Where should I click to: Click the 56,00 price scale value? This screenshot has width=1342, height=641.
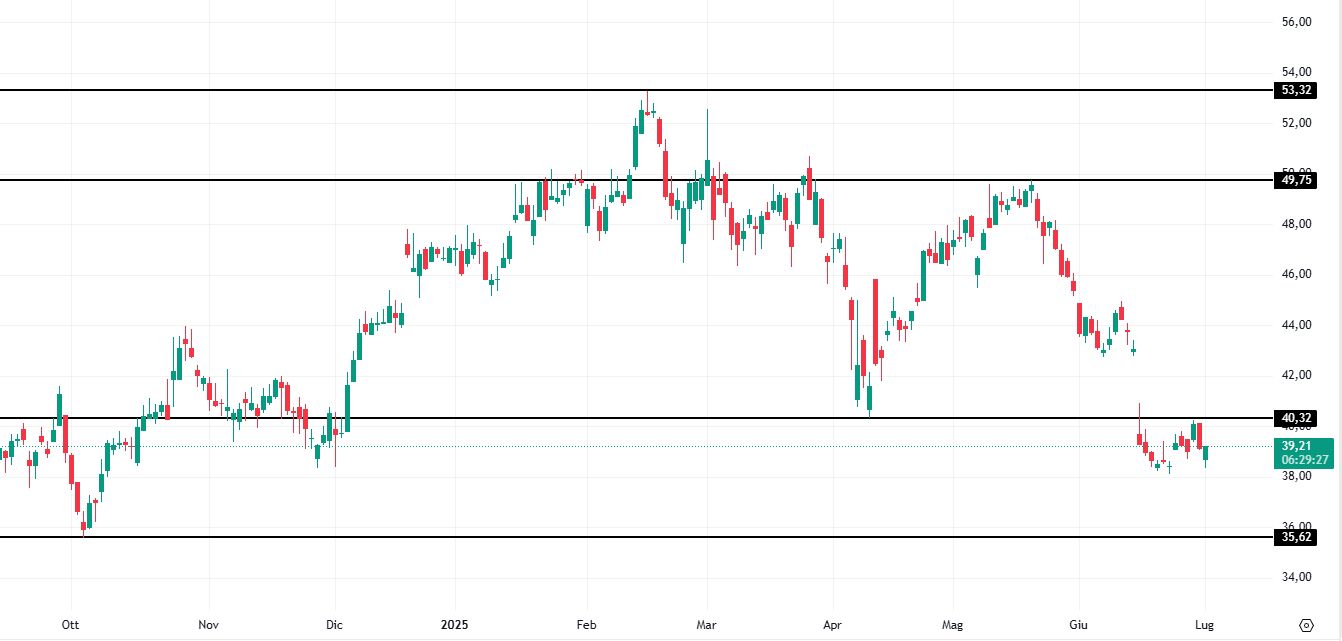(1297, 22)
